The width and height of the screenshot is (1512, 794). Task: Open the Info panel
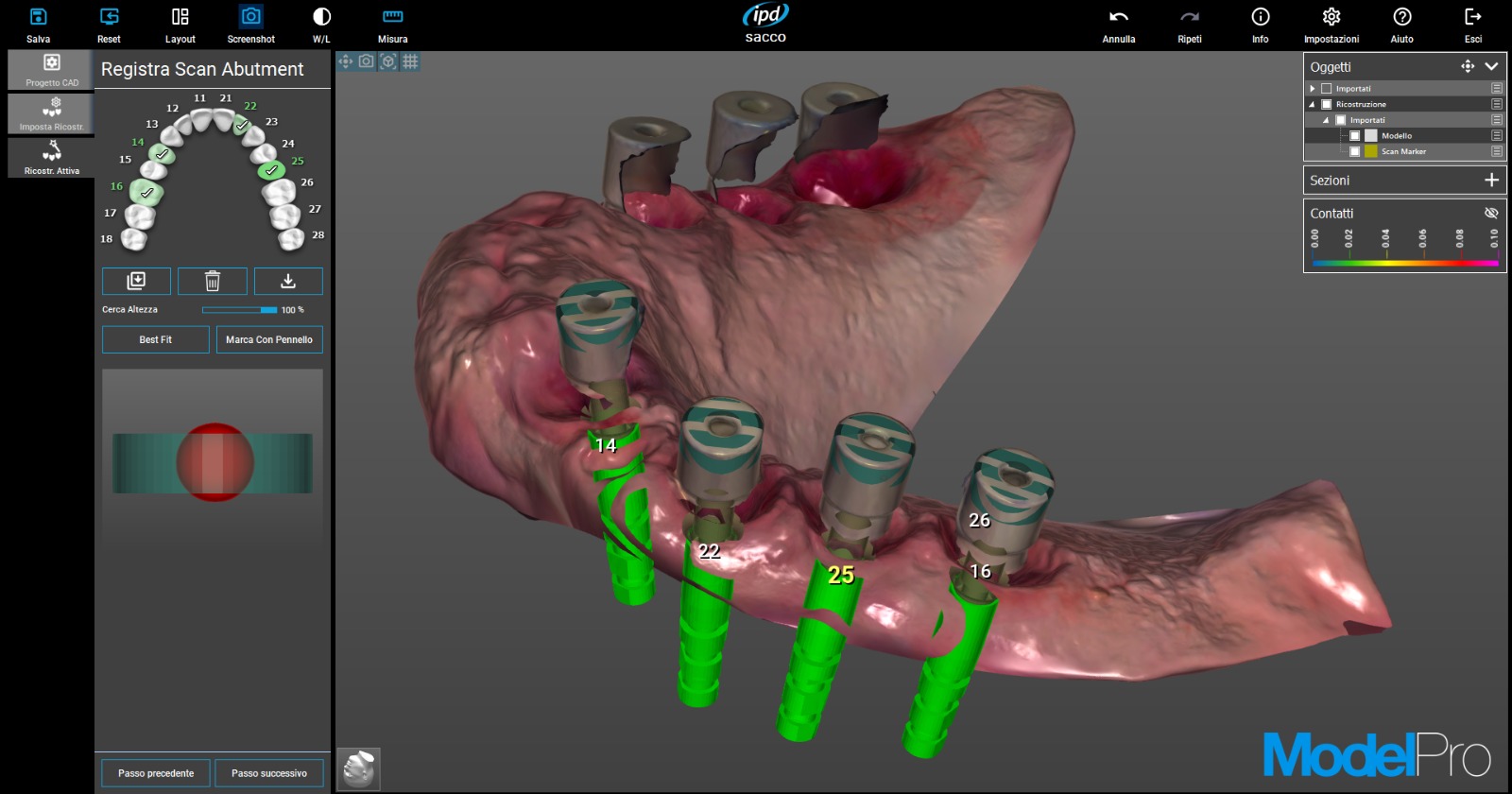point(1261,25)
